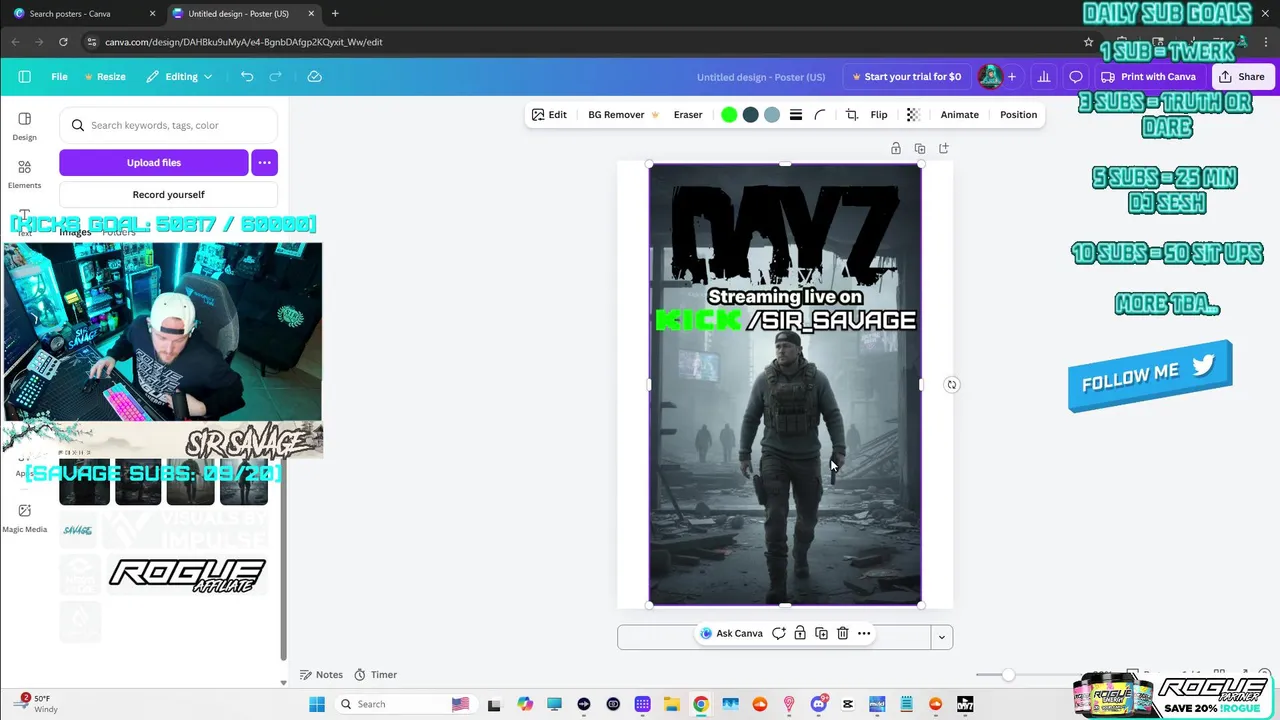The width and height of the screenshot is (1280, 720).
Task: Start your trial for $0
Action: 906,76
